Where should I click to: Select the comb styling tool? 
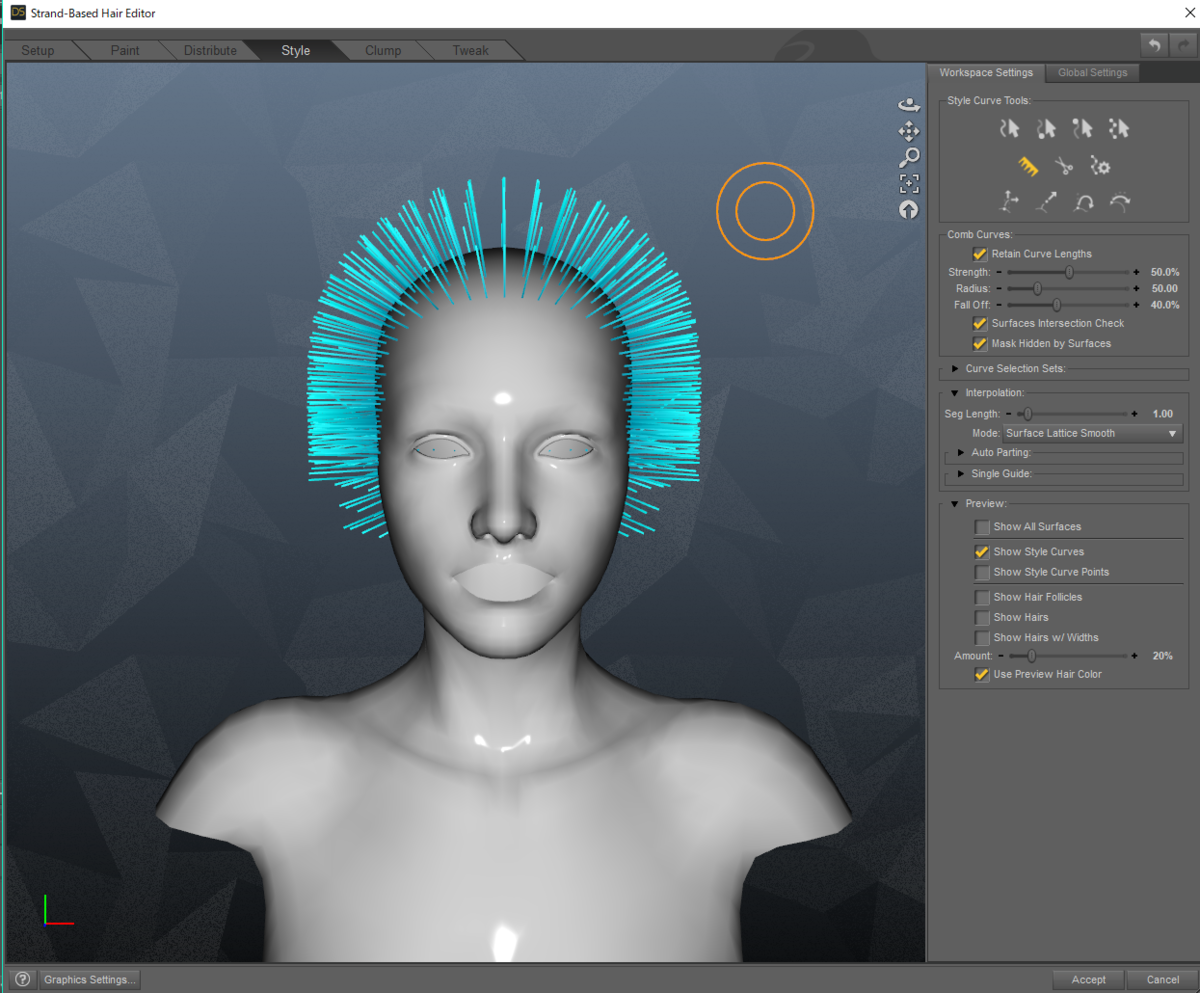tap(1026, 165)
